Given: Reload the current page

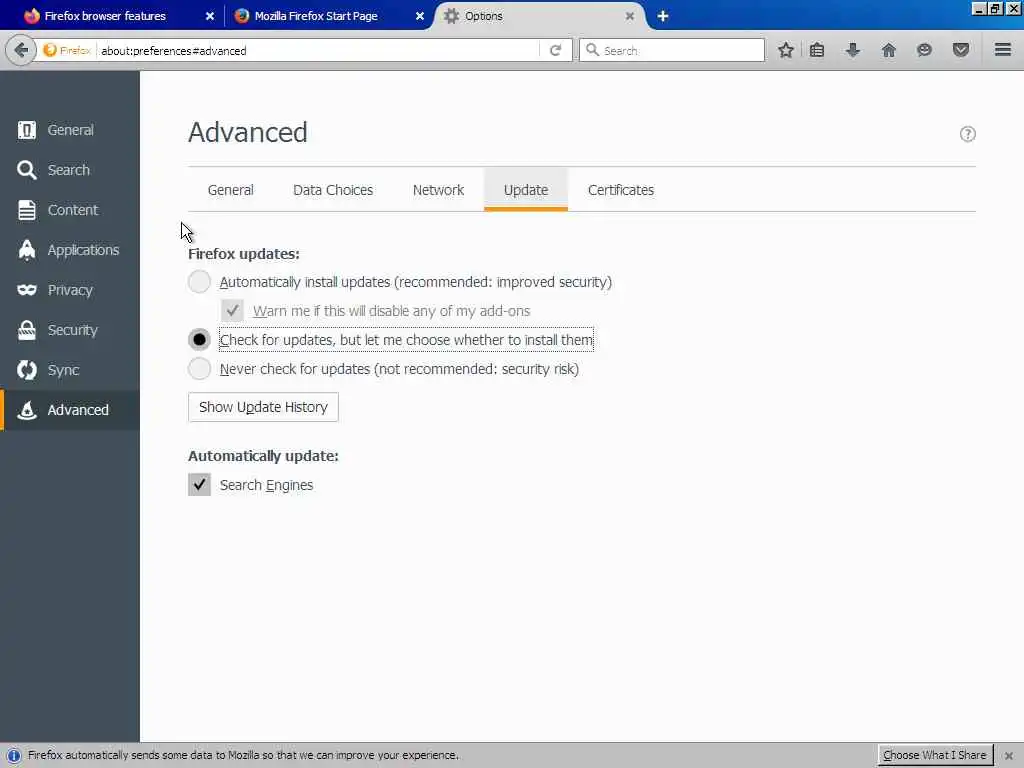Looking at the screenshot, I should (556, 50).
